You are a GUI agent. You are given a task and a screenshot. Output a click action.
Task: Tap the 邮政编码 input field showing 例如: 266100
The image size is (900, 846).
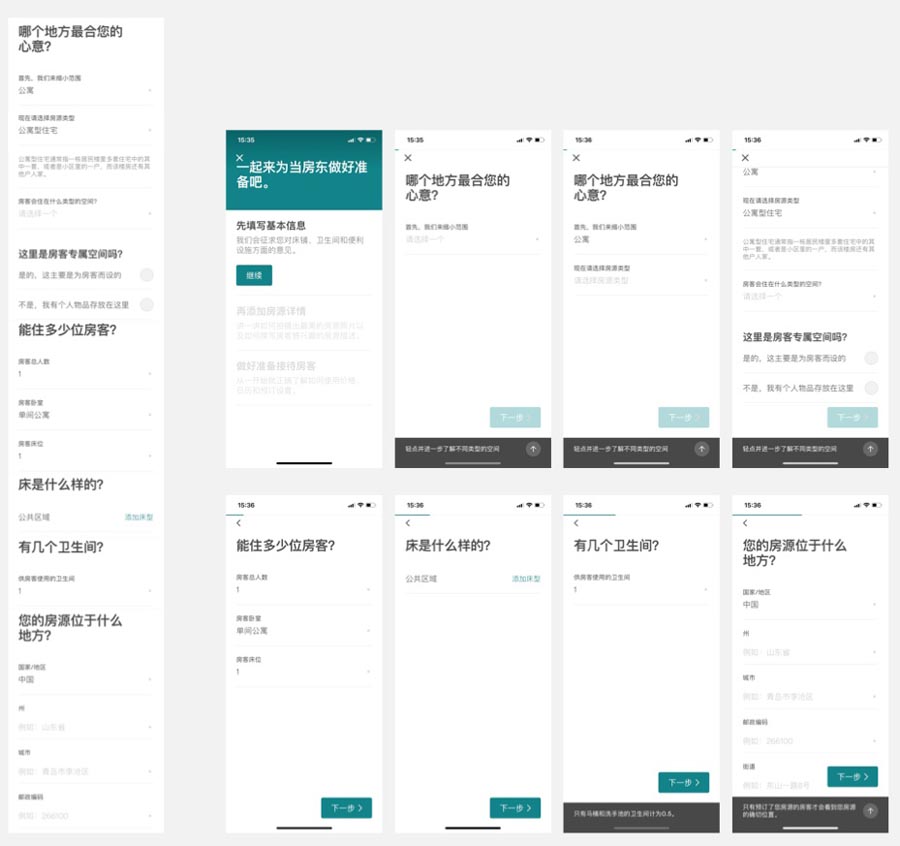[810, 740]
